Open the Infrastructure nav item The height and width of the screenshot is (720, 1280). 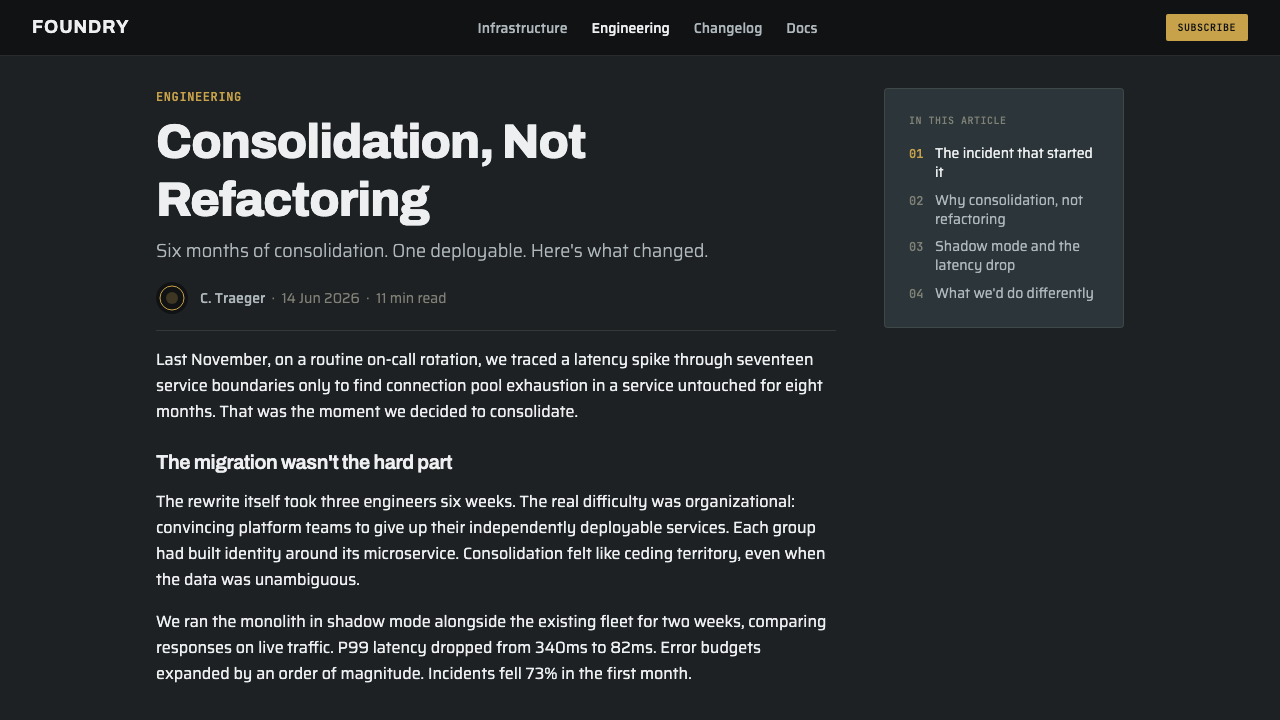tap(522, 28)
